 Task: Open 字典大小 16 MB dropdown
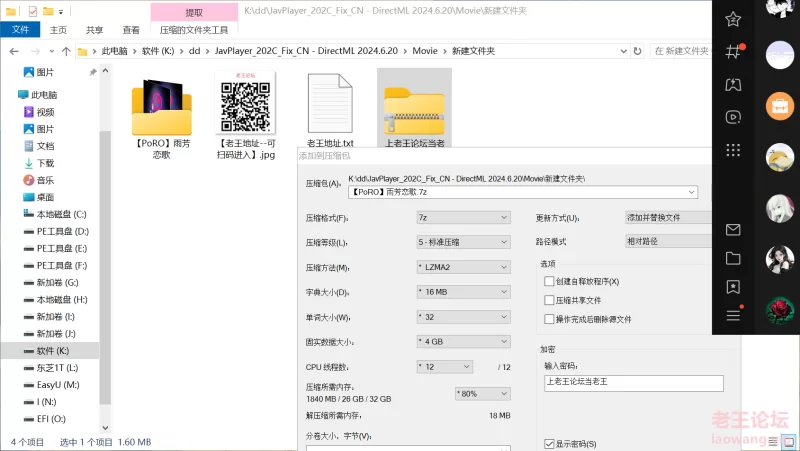point(463,292)
